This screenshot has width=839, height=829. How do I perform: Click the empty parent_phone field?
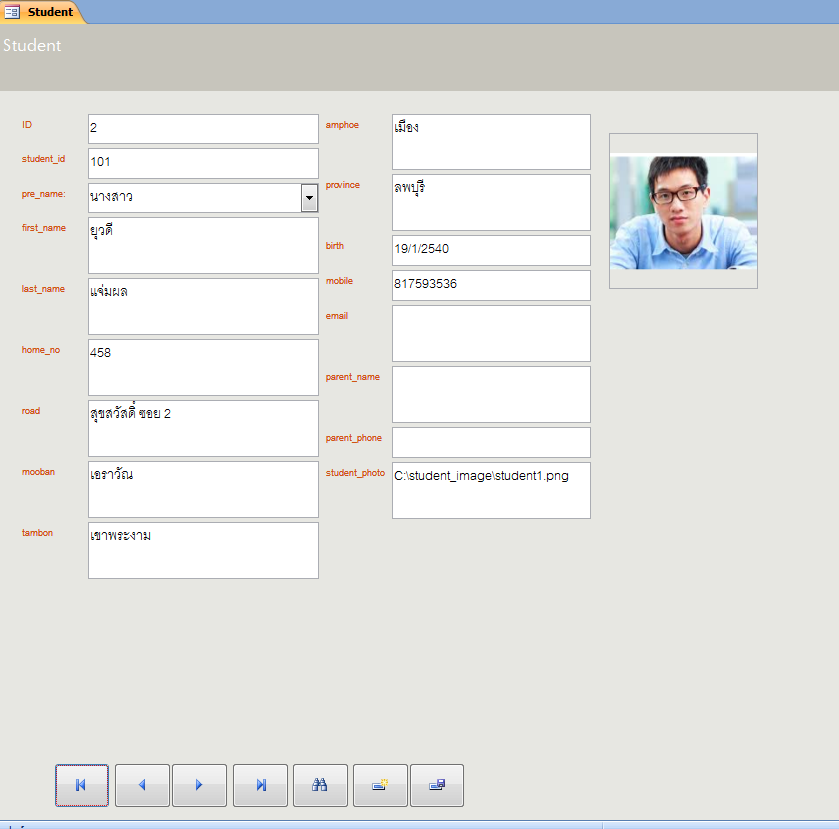coord(491,442)
